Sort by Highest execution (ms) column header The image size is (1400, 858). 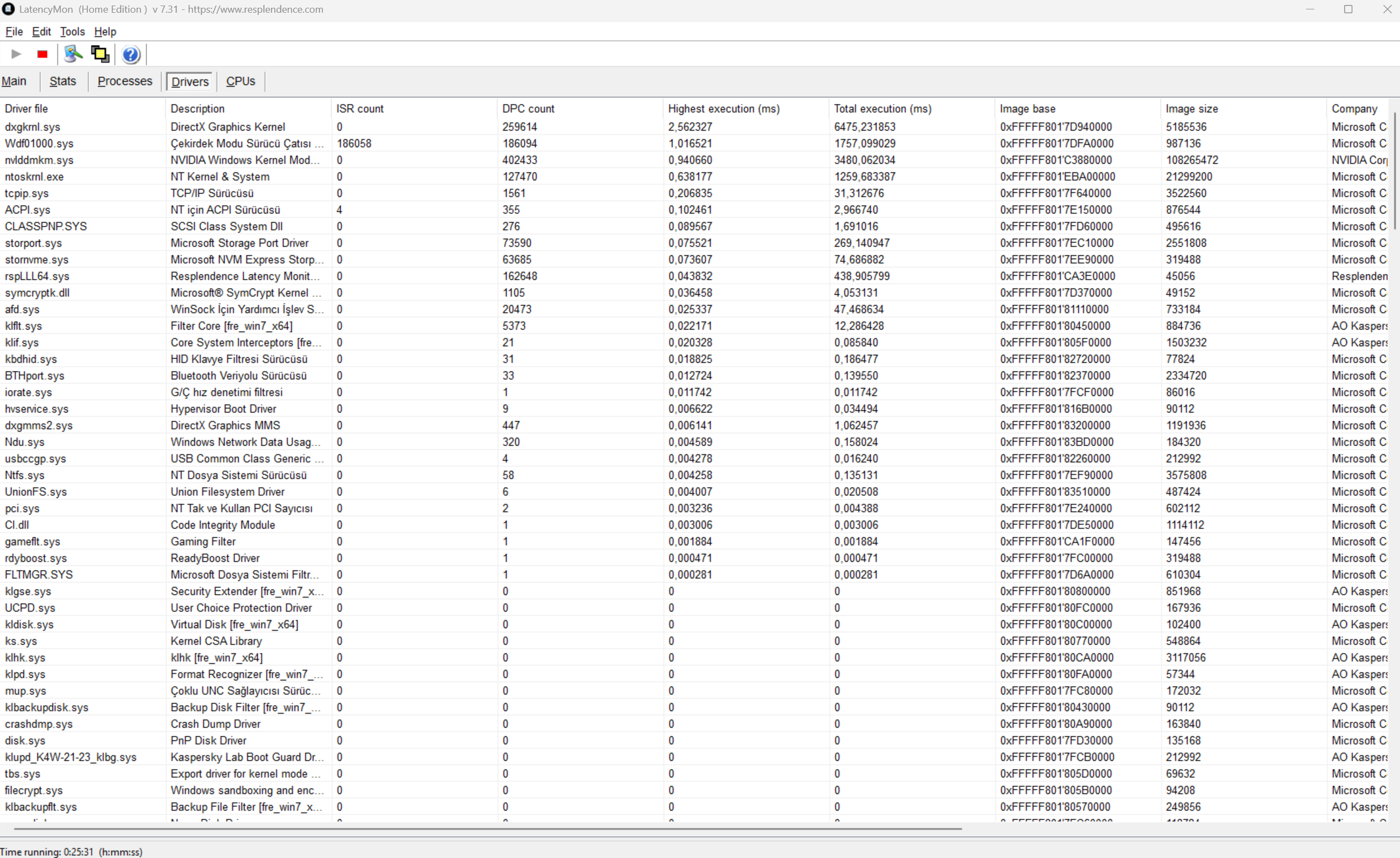[x=723, y=108]
